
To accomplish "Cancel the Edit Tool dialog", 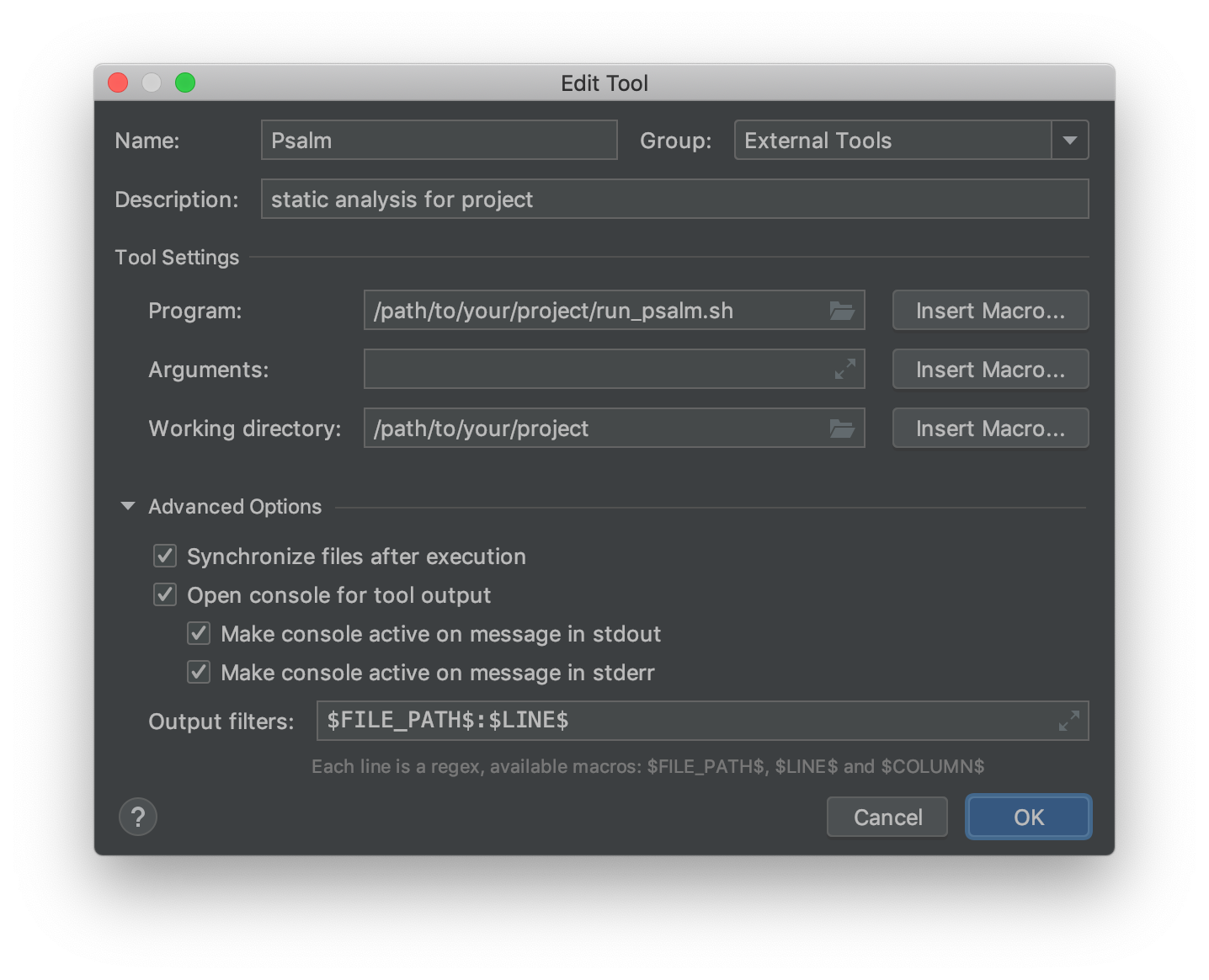I will pyautogui.click(x=887, y=817).
